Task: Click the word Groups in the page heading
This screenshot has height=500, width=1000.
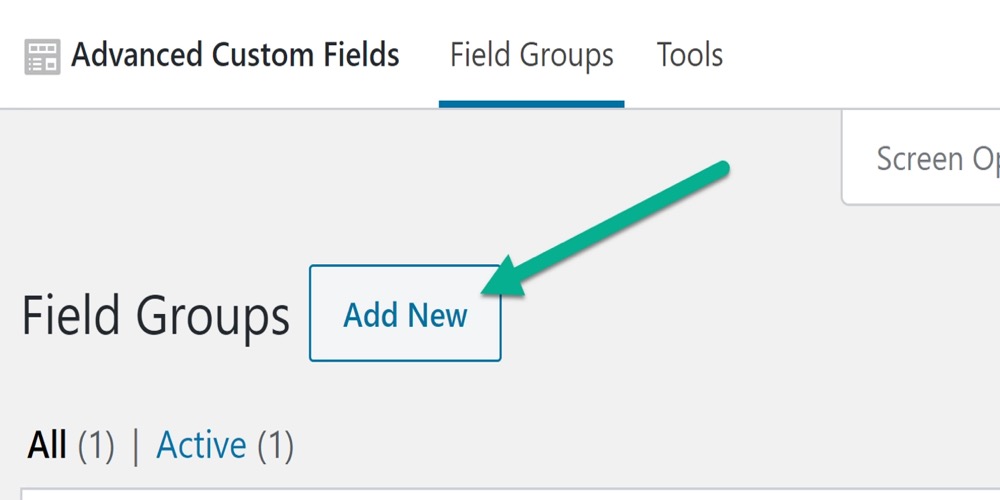Action: pos(213,318)
